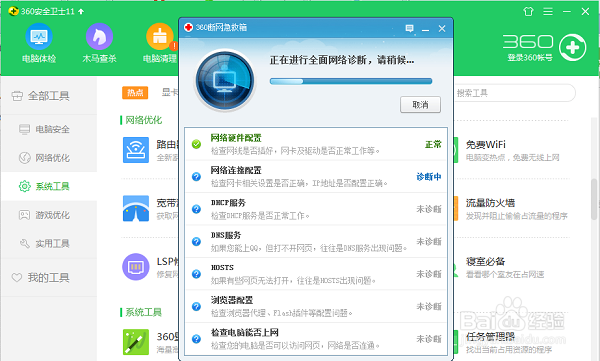
Task: Click the 登录360帐号 link
Action: coord(530,58)
